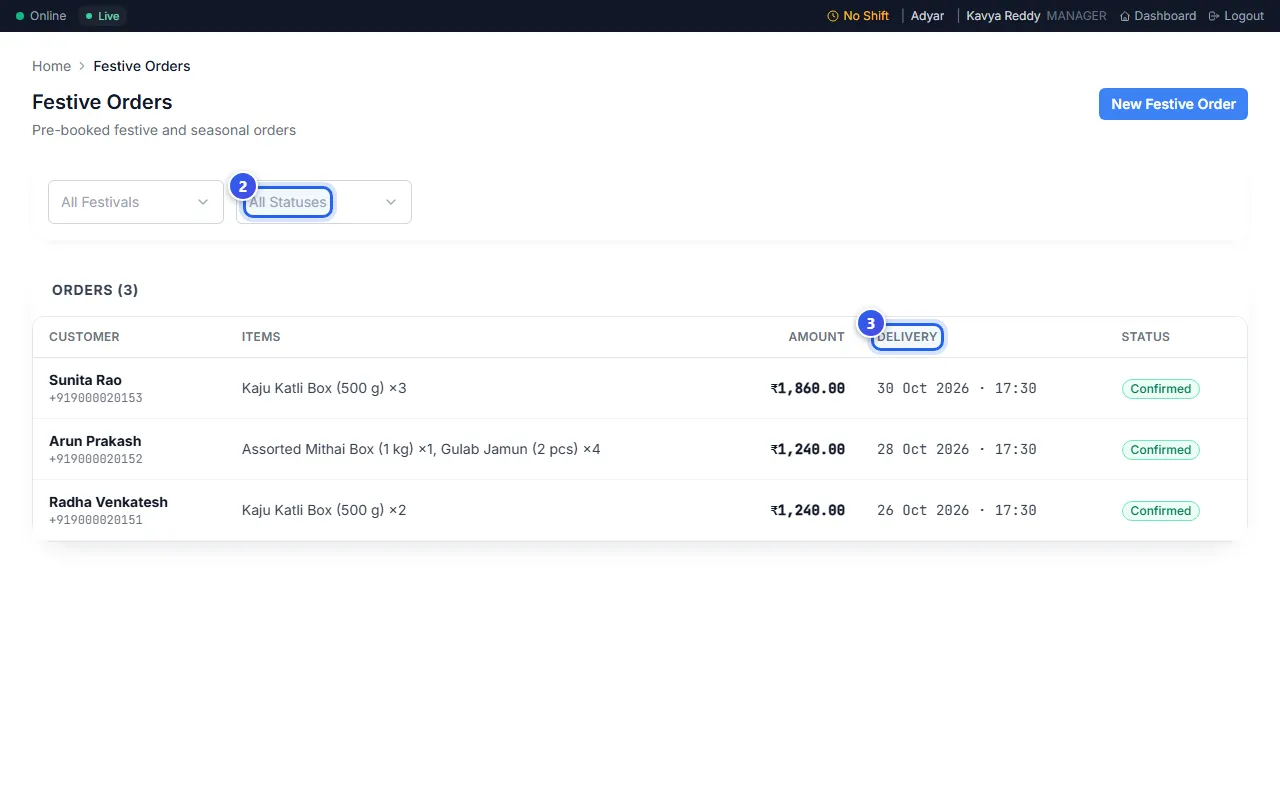Click Radha Venkatesh's Confirmed status badge
This screenshot has width=1280, height=800.
pos(1160,511)
